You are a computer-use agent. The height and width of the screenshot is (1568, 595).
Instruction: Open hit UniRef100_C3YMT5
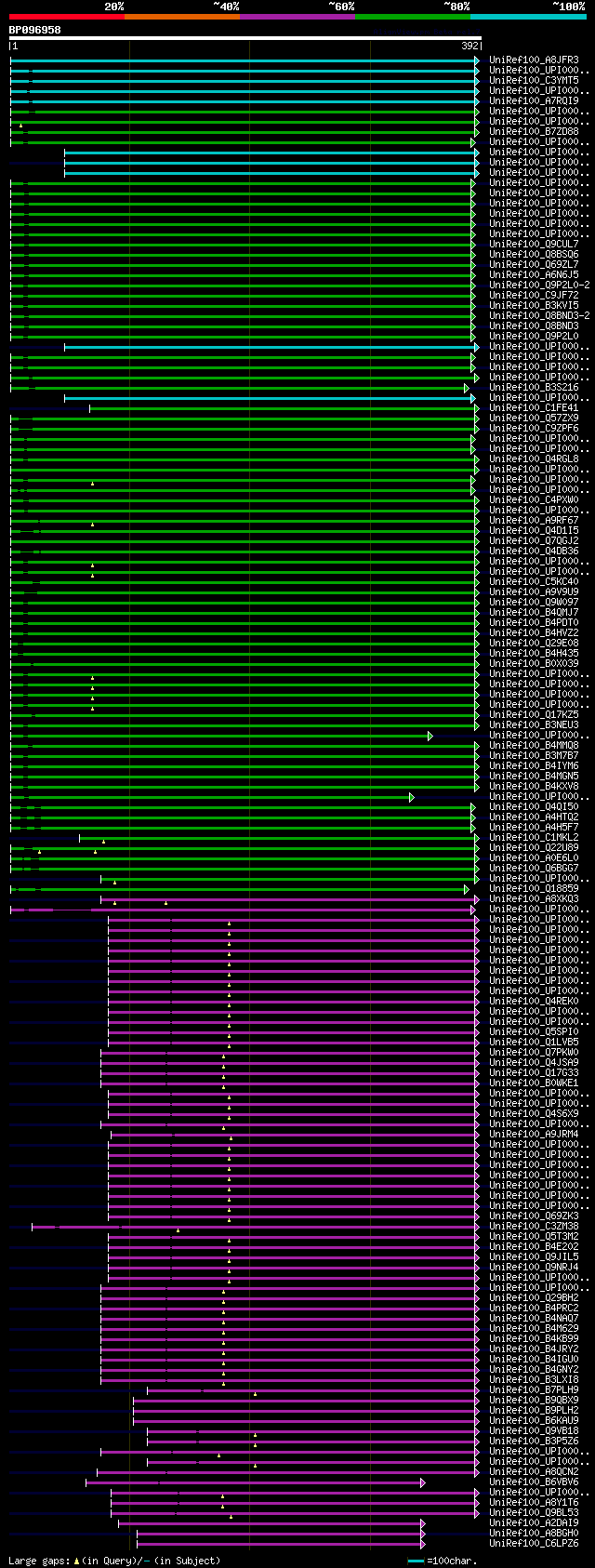(534, 81)
